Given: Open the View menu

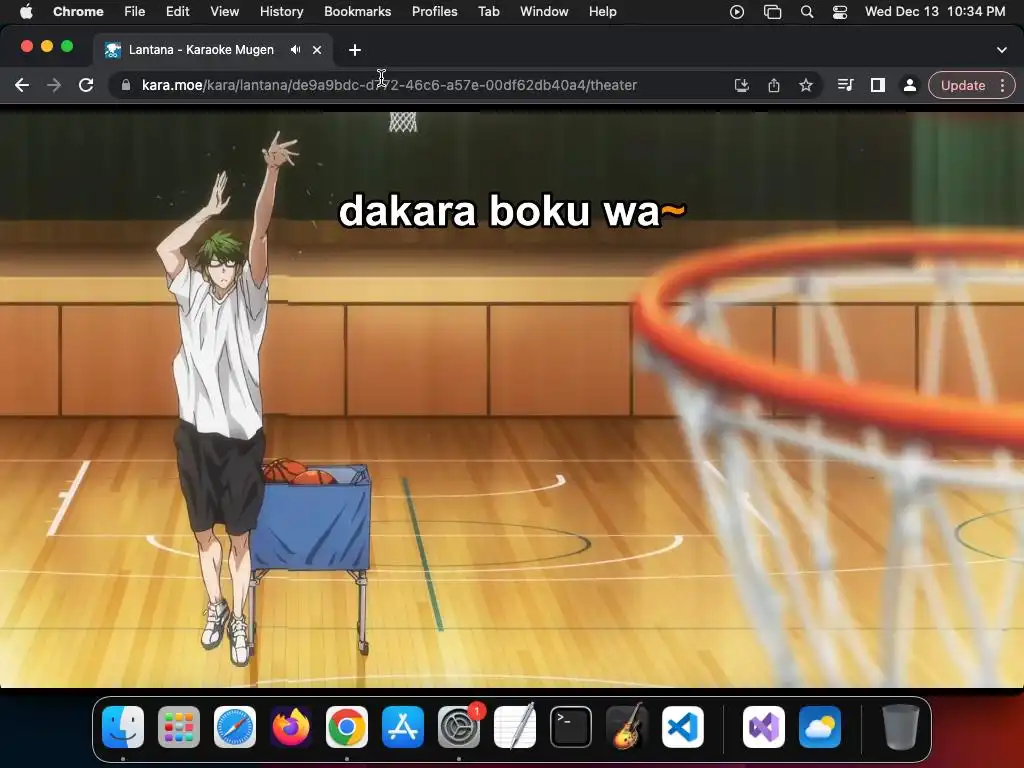Looking at the screenshot, I should [224, 11].
